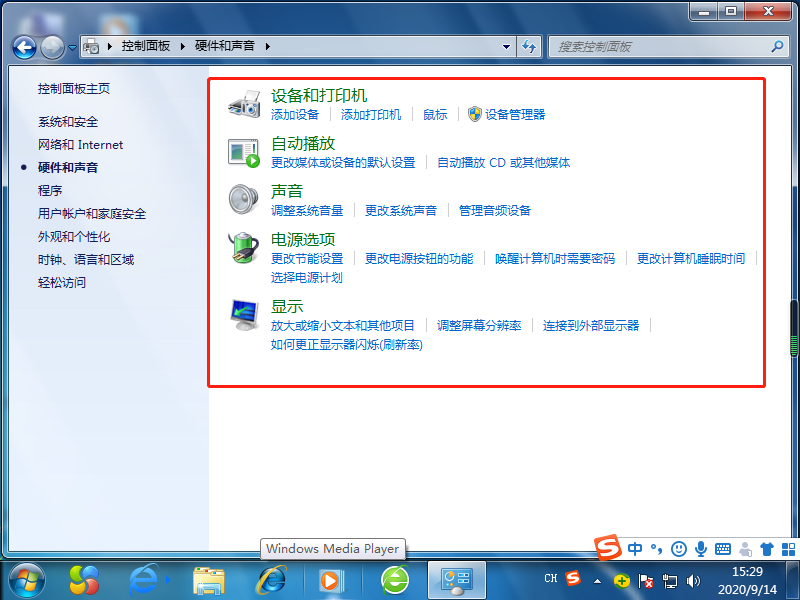Go to 外观和个性化 in sidebar
Screen dimensions: 800x600
[74, 237]
